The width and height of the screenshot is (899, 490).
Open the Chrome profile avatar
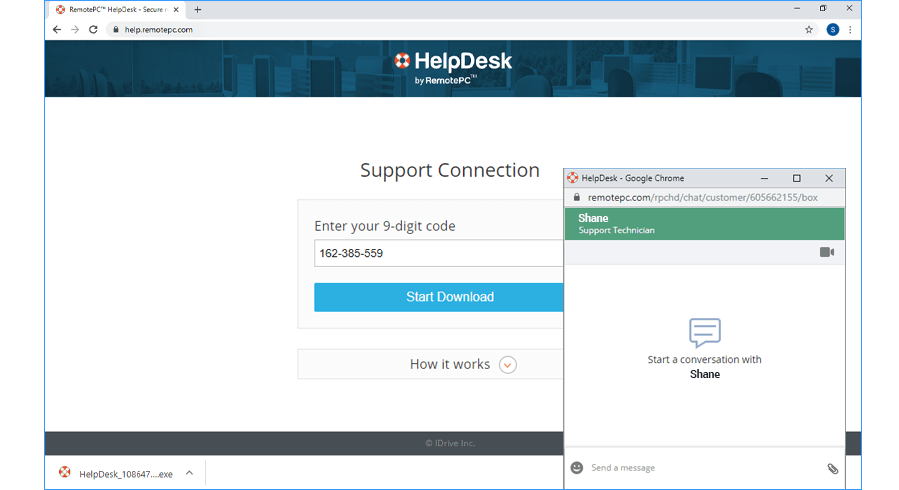832,30
